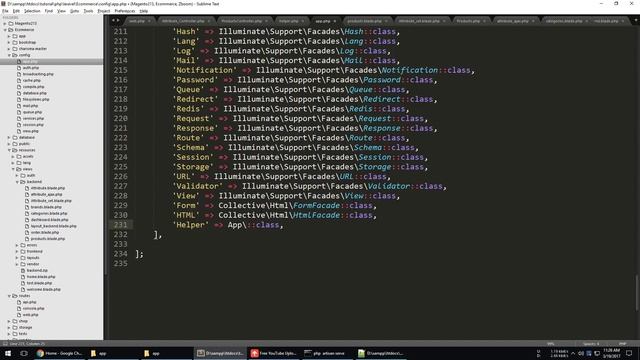This screenshot has width=640, height=360.
Task: Open php artisan serve terminal in taskbar
Action: tap(328, 353)
